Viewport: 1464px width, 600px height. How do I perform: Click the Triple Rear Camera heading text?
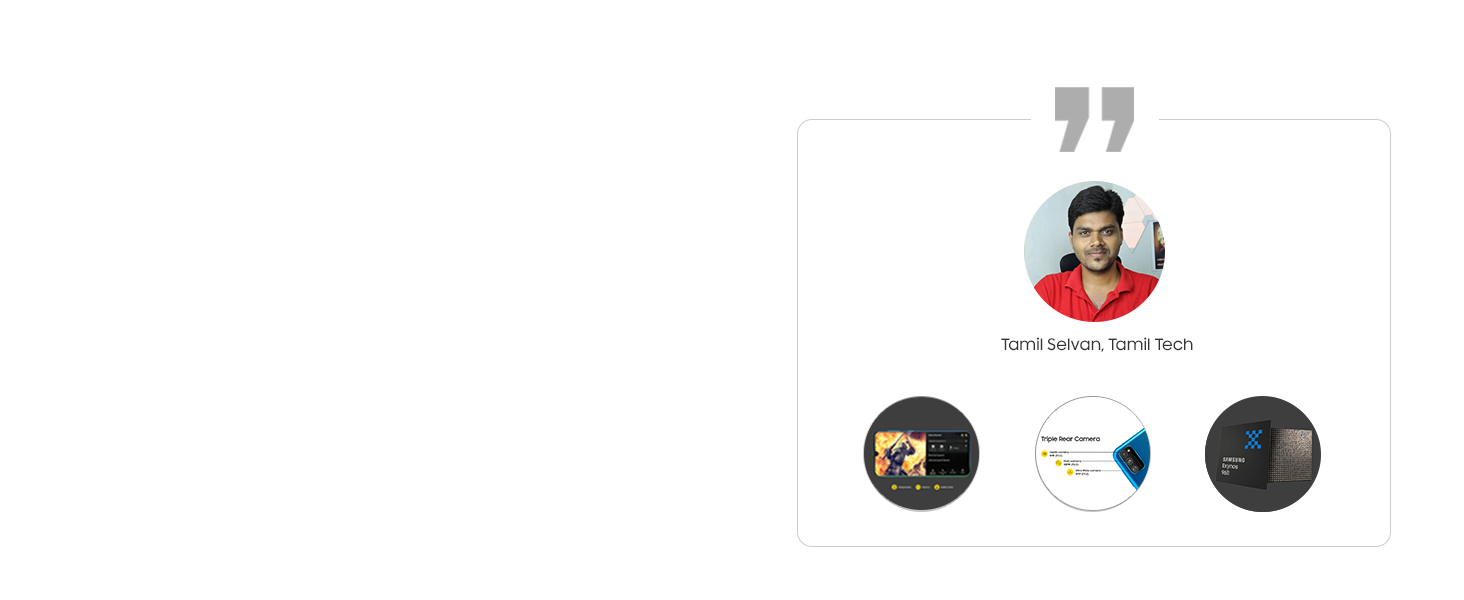point(1070,439)
